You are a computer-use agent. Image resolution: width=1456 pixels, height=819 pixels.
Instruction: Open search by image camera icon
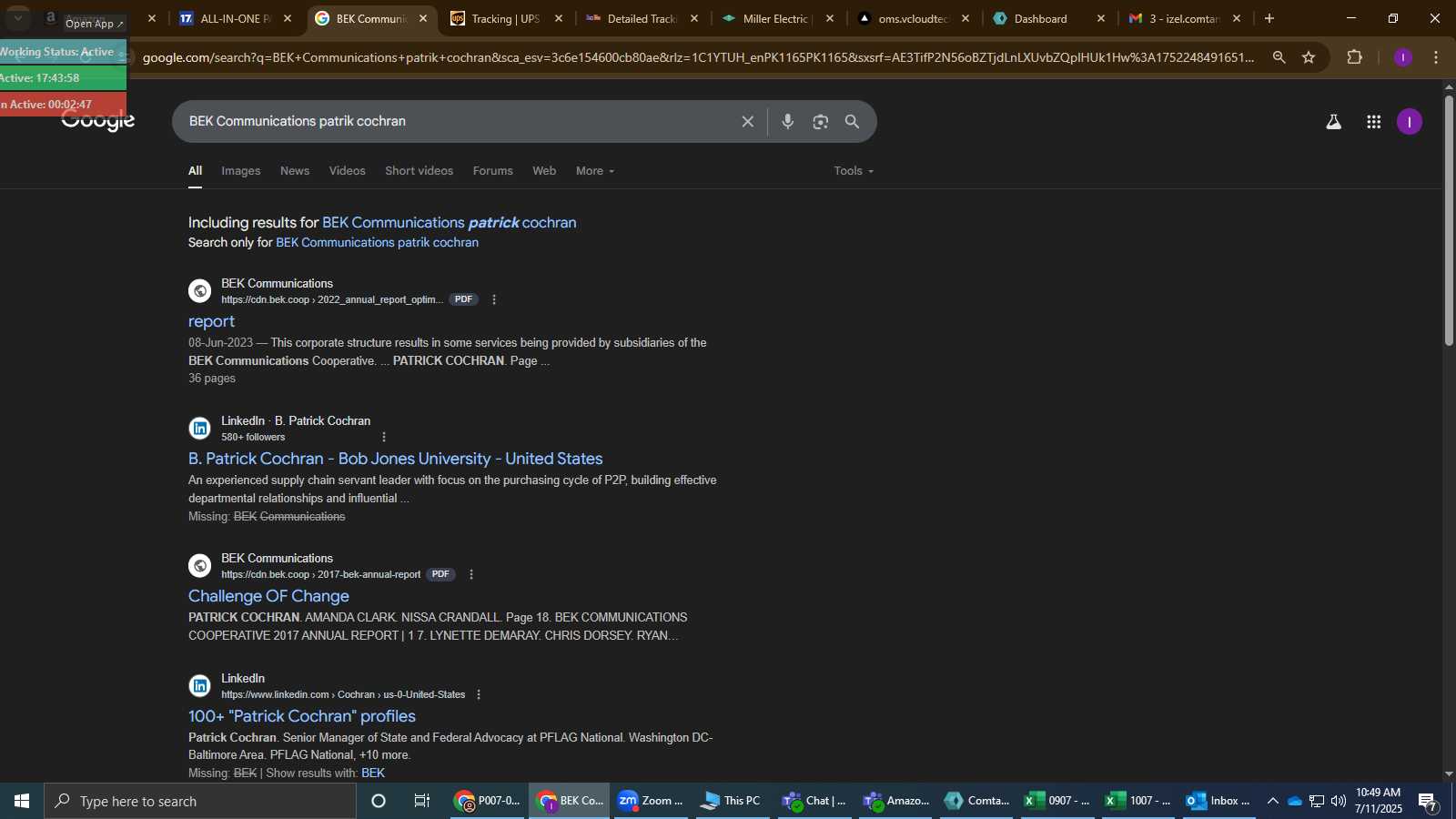[x=821, y=122]
